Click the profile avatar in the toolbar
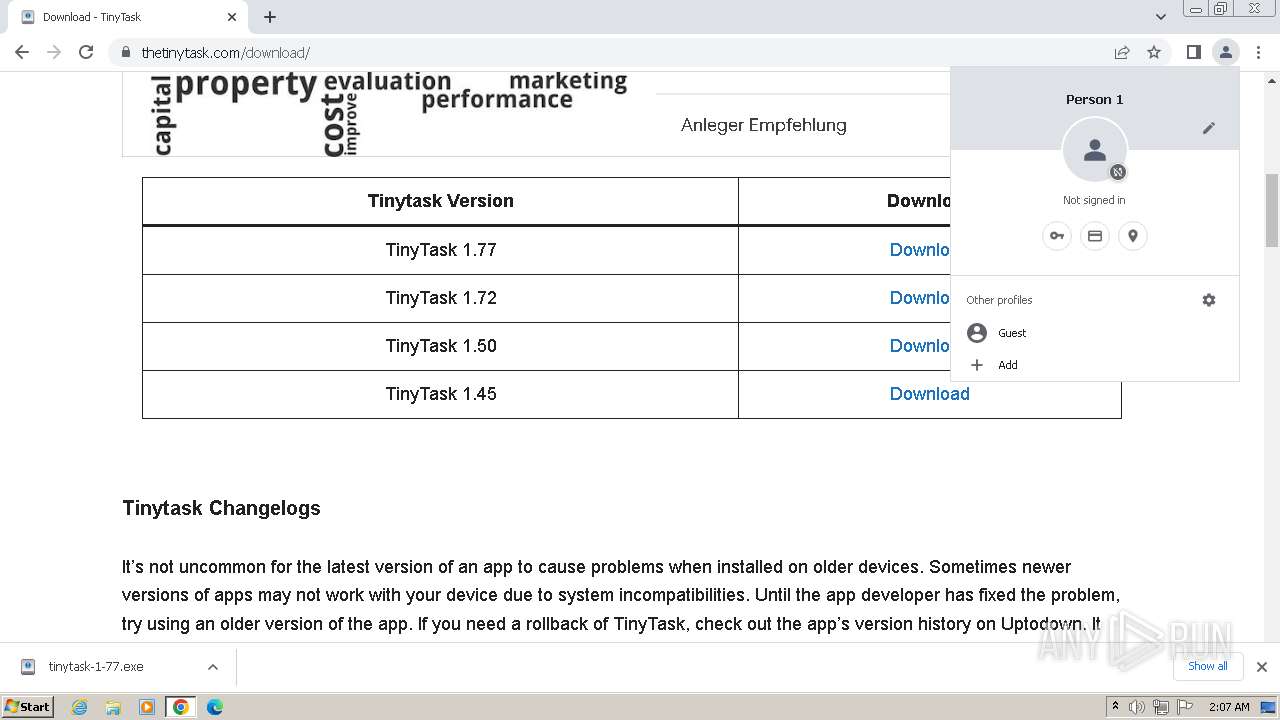 click(x=1225, y=52)
